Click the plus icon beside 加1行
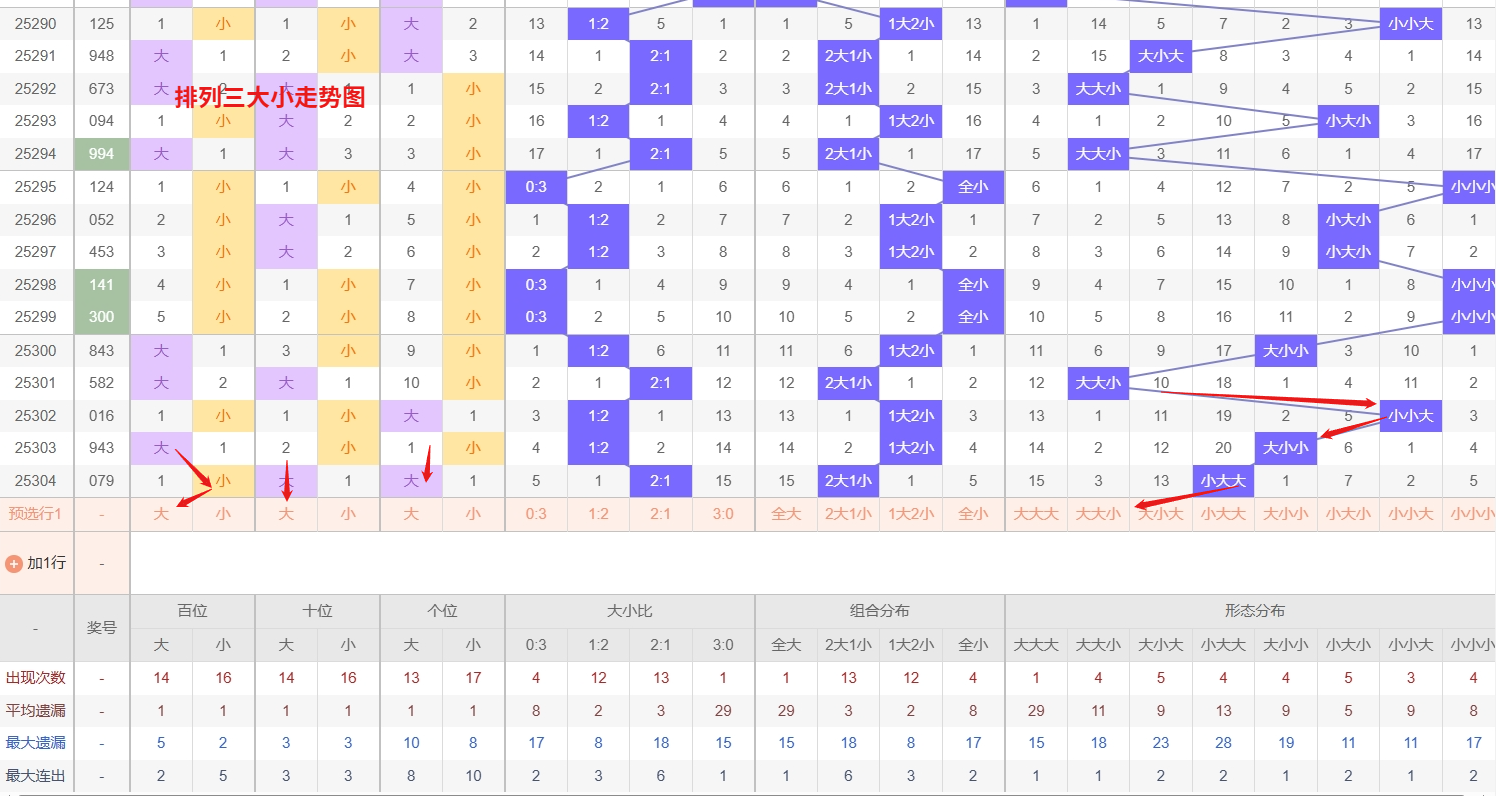Viewport: 1496px width, 796px height. [x=14, y=563]
